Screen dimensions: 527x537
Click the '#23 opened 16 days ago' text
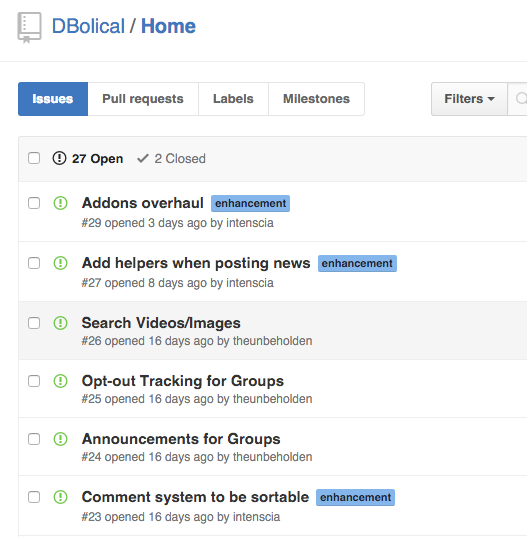click(x=148, y=517)
